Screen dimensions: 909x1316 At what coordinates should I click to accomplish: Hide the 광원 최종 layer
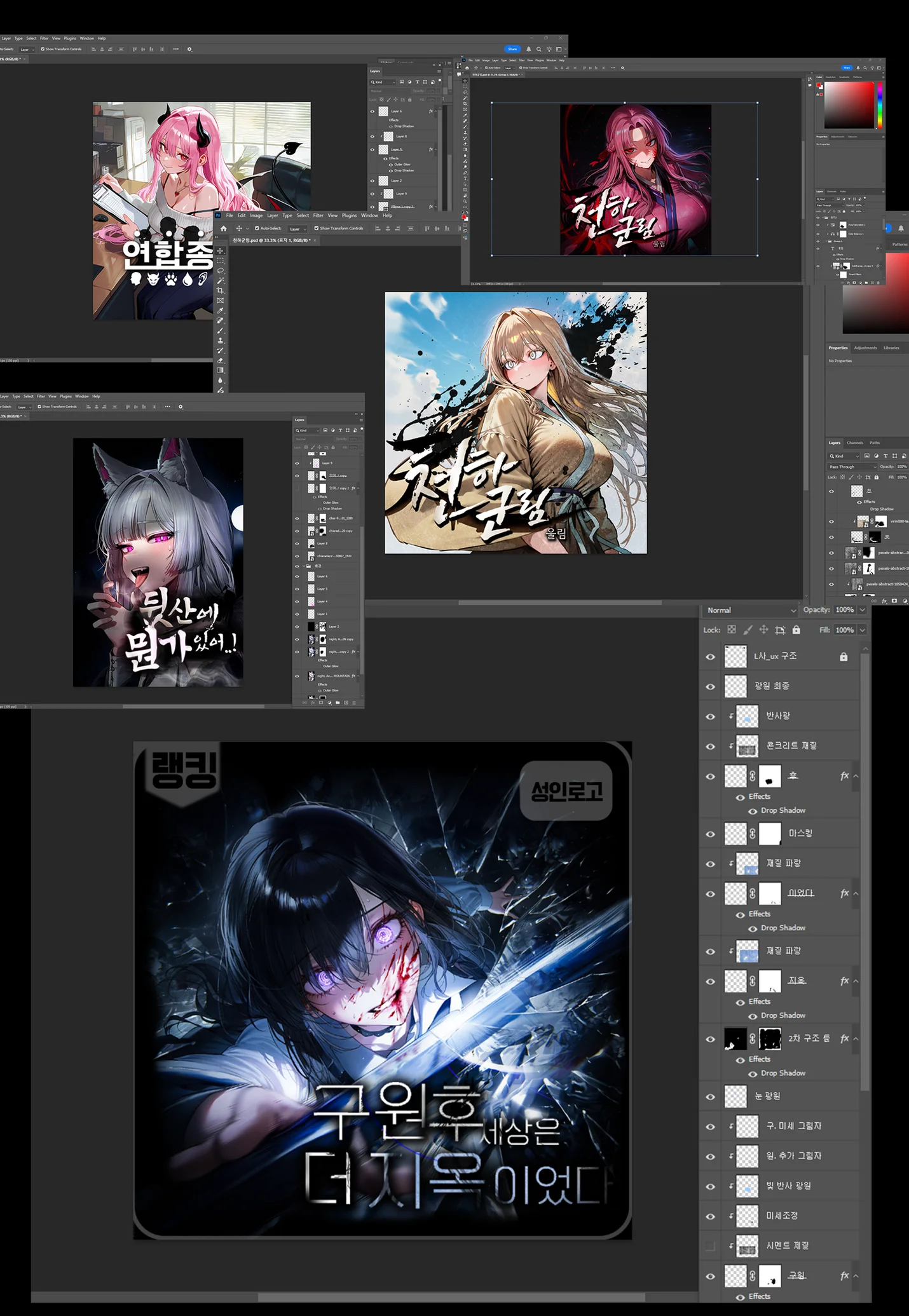711,686
